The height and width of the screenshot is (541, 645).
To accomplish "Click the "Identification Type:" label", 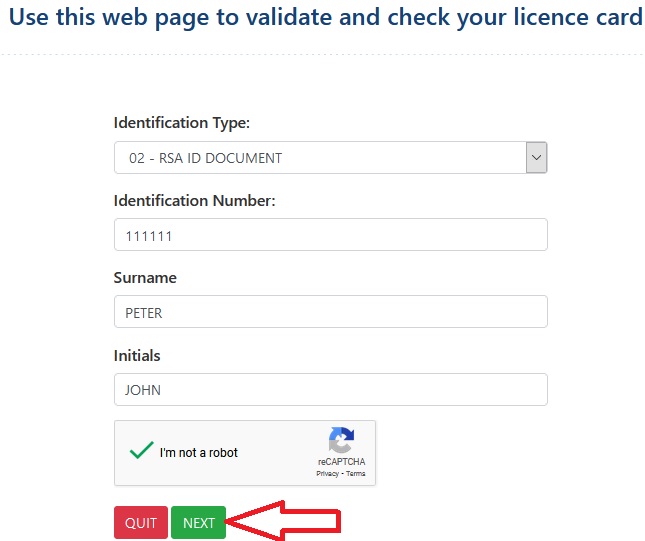I will [181, 123].
